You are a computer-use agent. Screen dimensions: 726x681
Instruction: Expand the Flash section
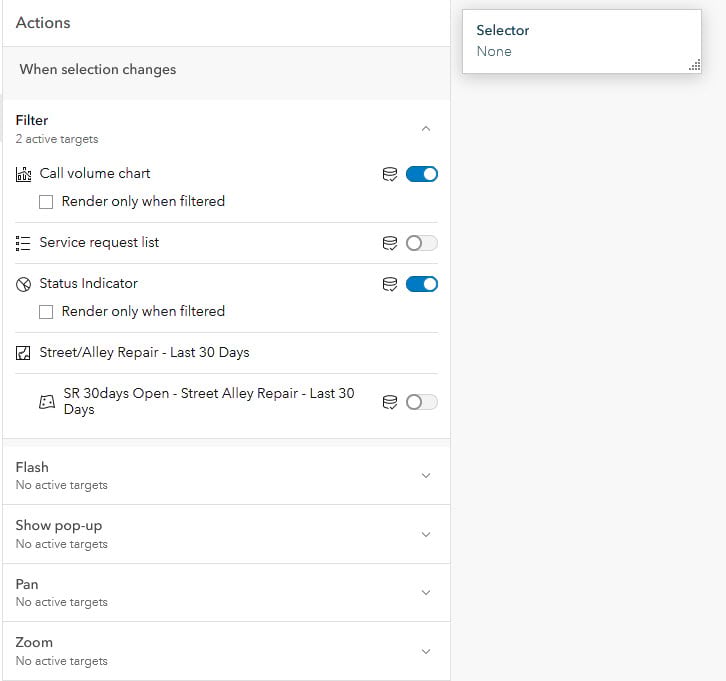[x=426, y=475]
